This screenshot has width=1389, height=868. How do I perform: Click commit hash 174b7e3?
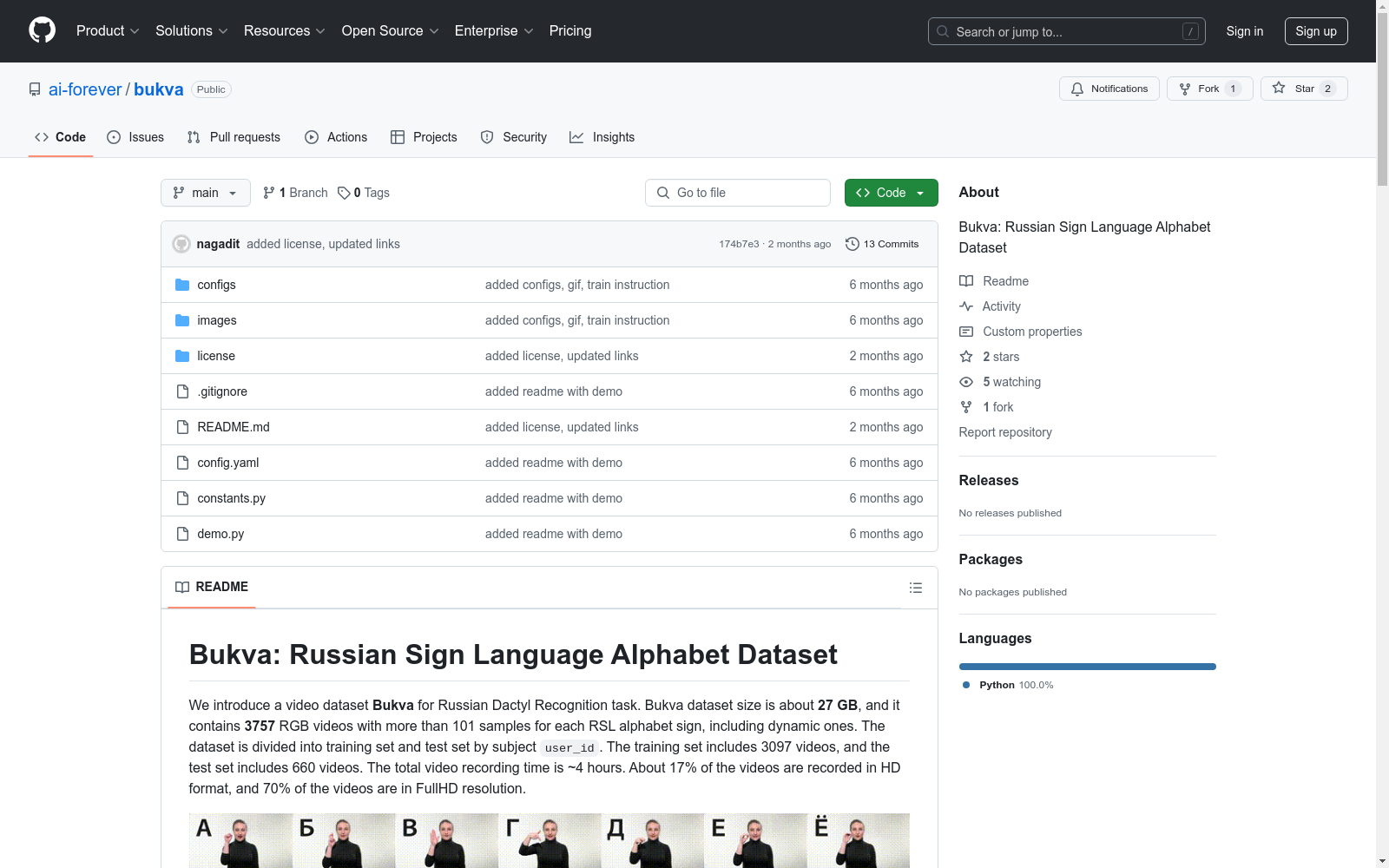[x=739, y=244]
